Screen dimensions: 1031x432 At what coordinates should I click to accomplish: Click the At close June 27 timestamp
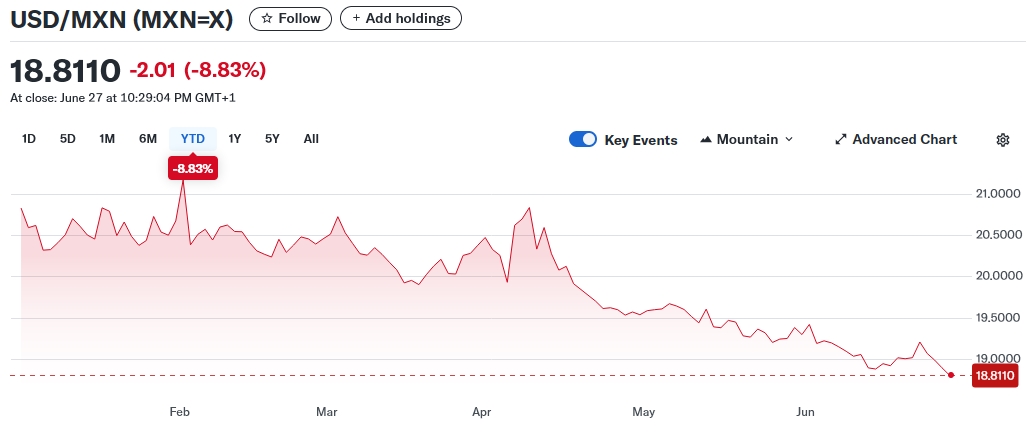click(x=123, y=98)
